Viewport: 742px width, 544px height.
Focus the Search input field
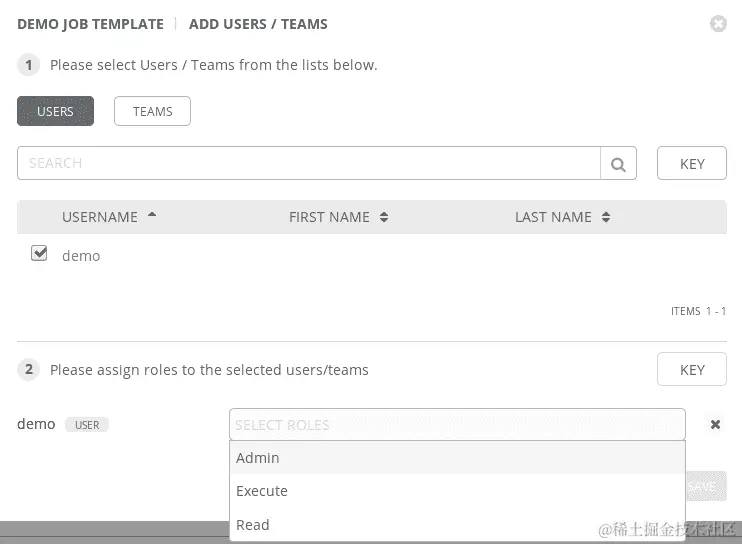tap(309, 163)
